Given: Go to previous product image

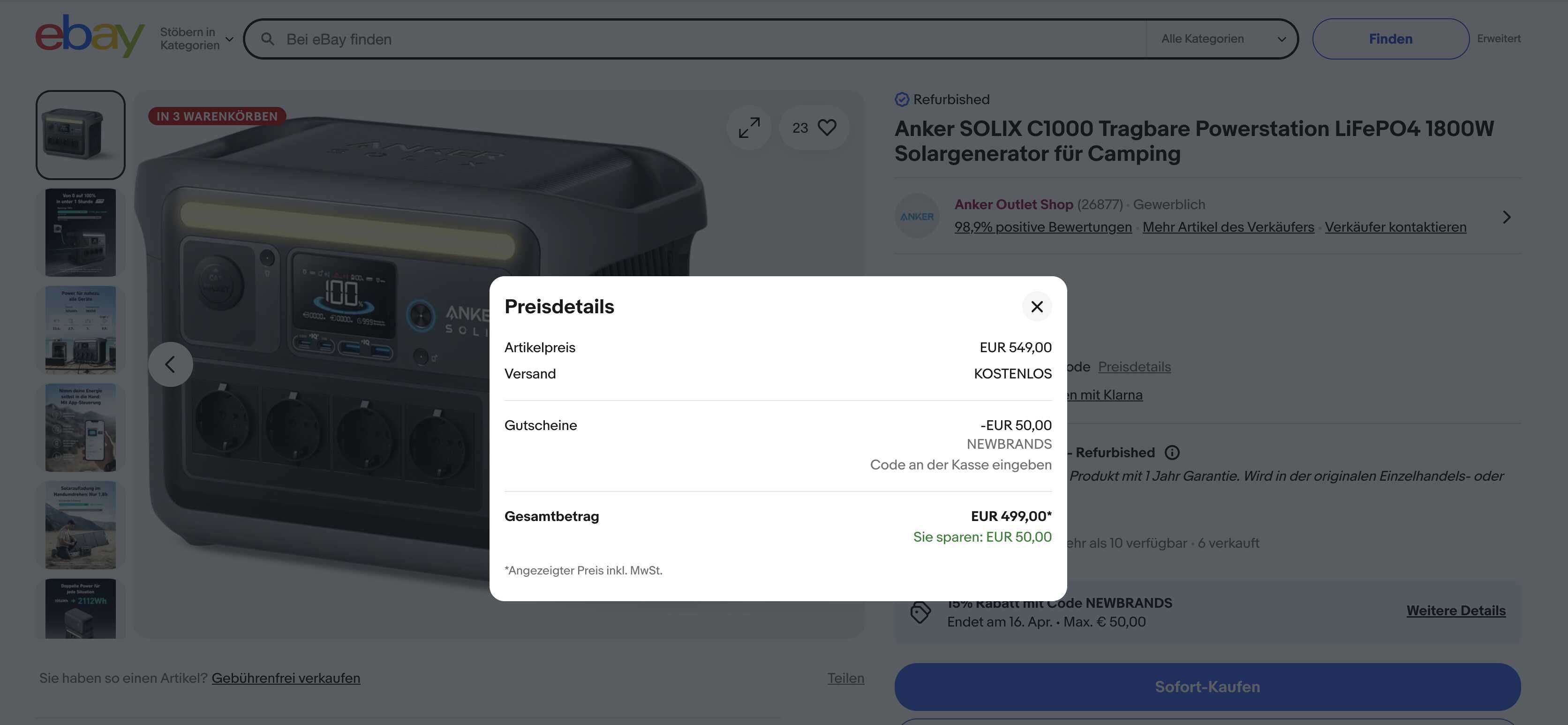Looking at the screenshot, I should point(170,364).
